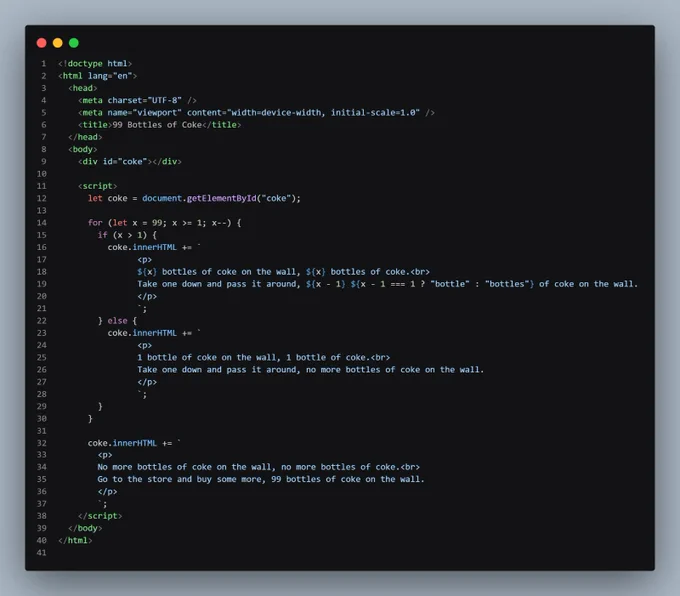The width and height of the screenshot is (680, 596).
Task: Click the '</p>' tag on line 27
Action: (x=147, y=382)
